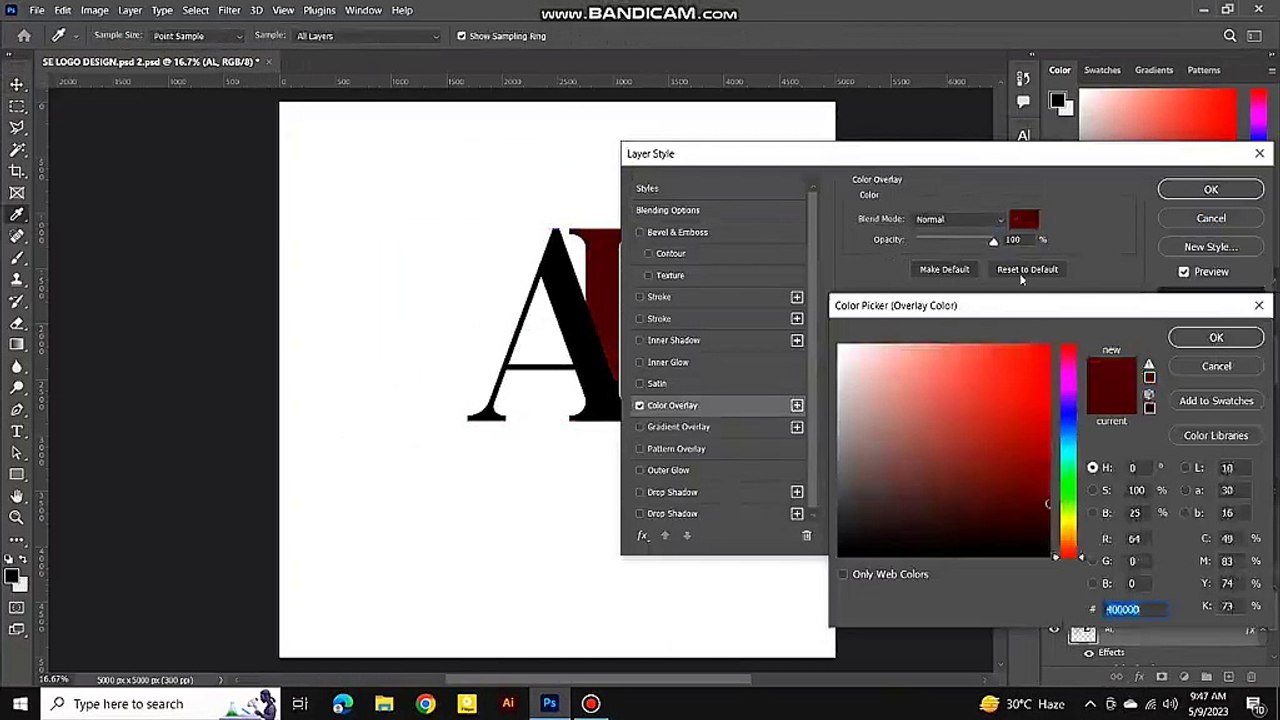
Task: Toggle Show Sampling Ring checkbox
Action: coord(461,36)
